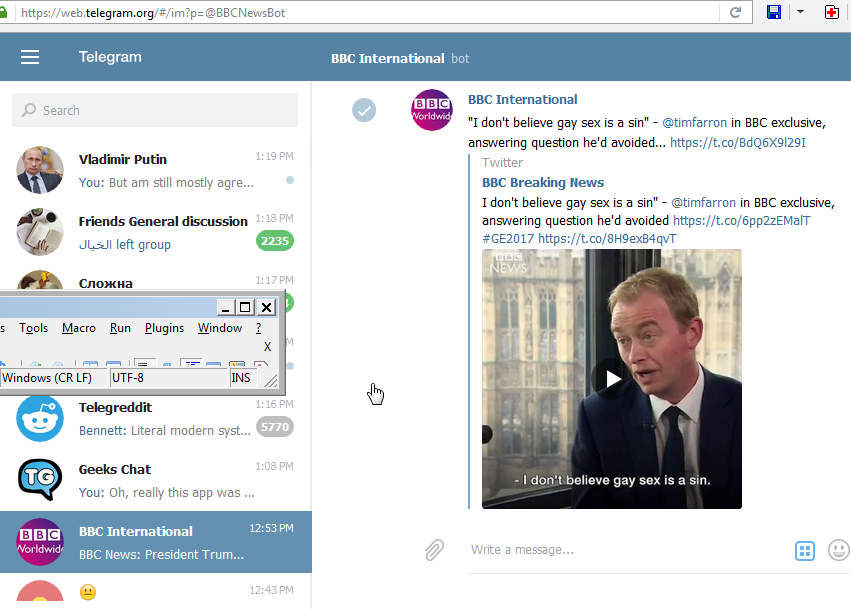Click the Windows (CR LF) status field

click(53, 377)
